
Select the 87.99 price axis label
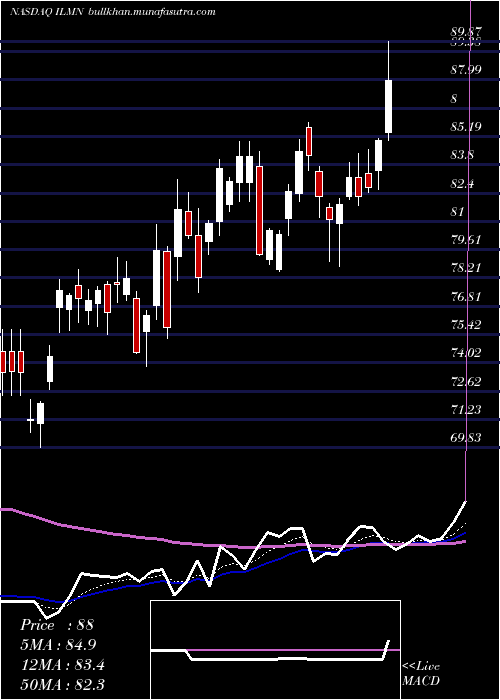[466, 70]
